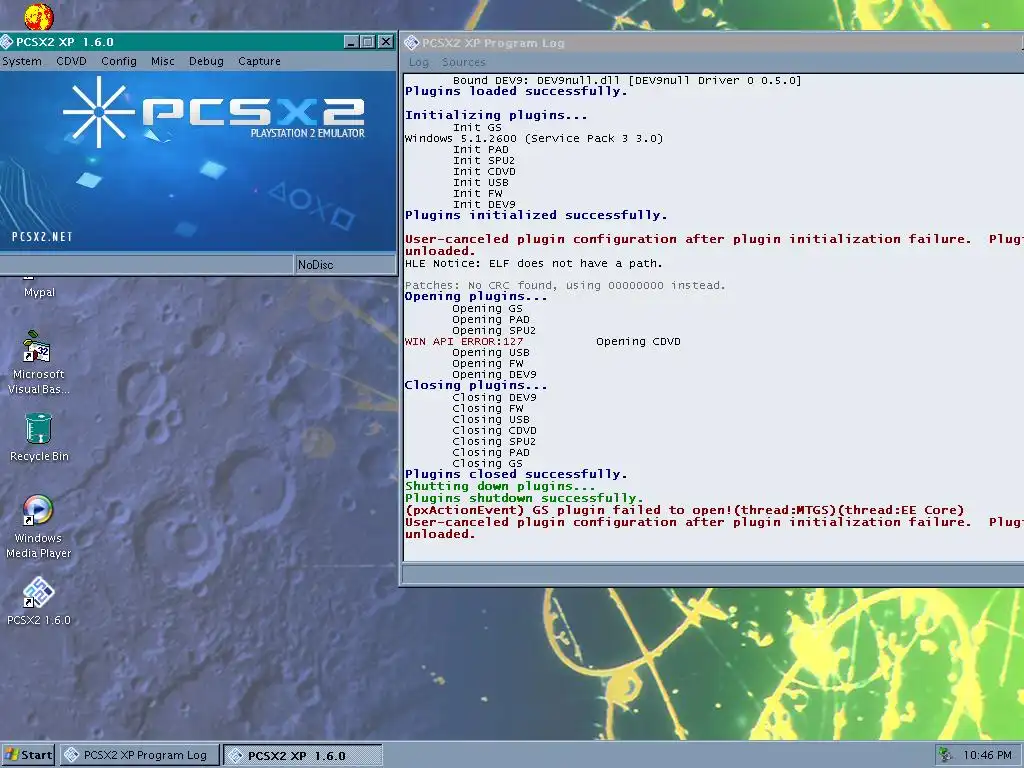Click the 'Shutting down plugins...' log line

500,486
